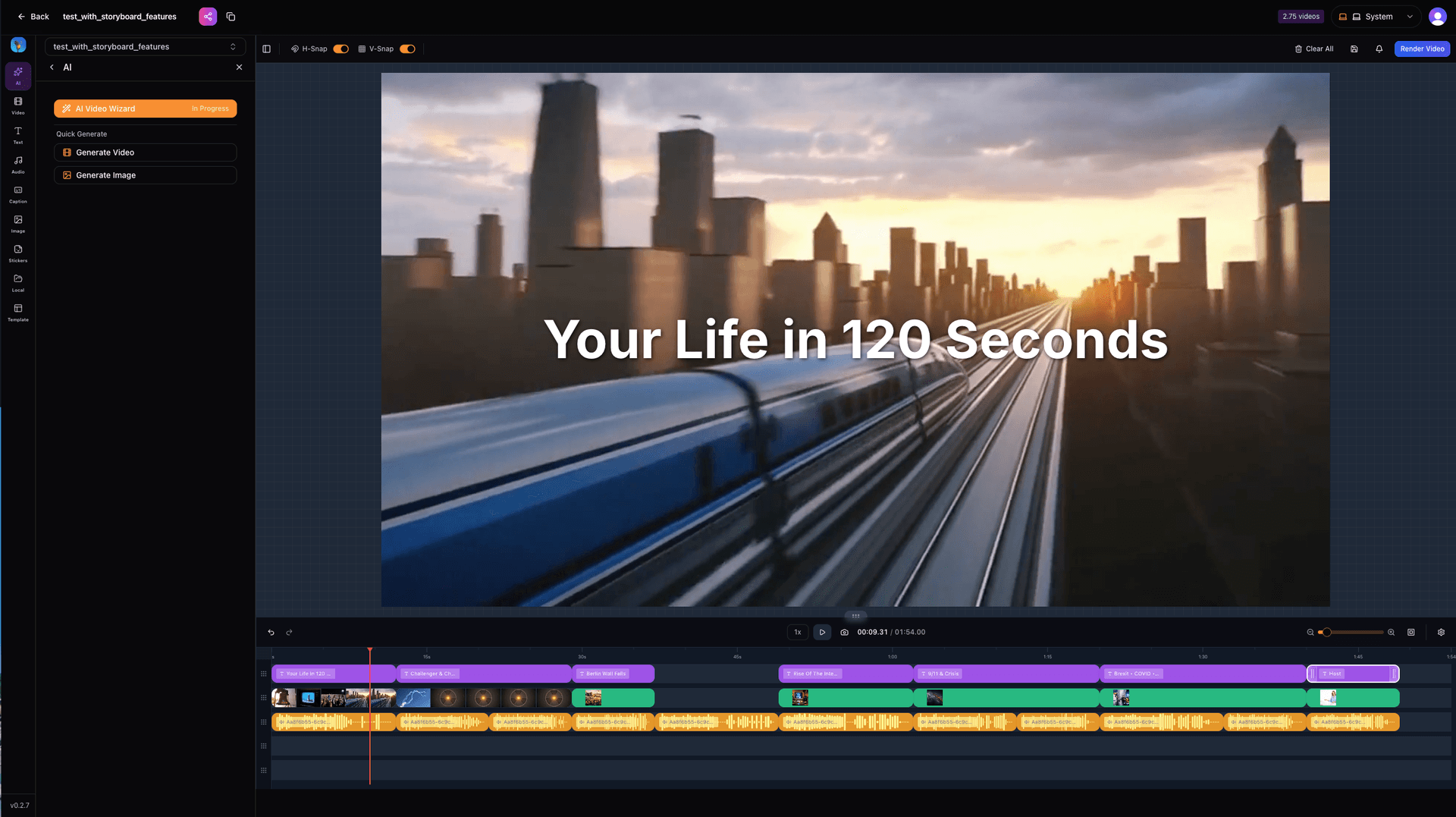Toggle the H-Snap switch
The height and width of the screenshot is (817, 1456).
(x=340, y=49)
